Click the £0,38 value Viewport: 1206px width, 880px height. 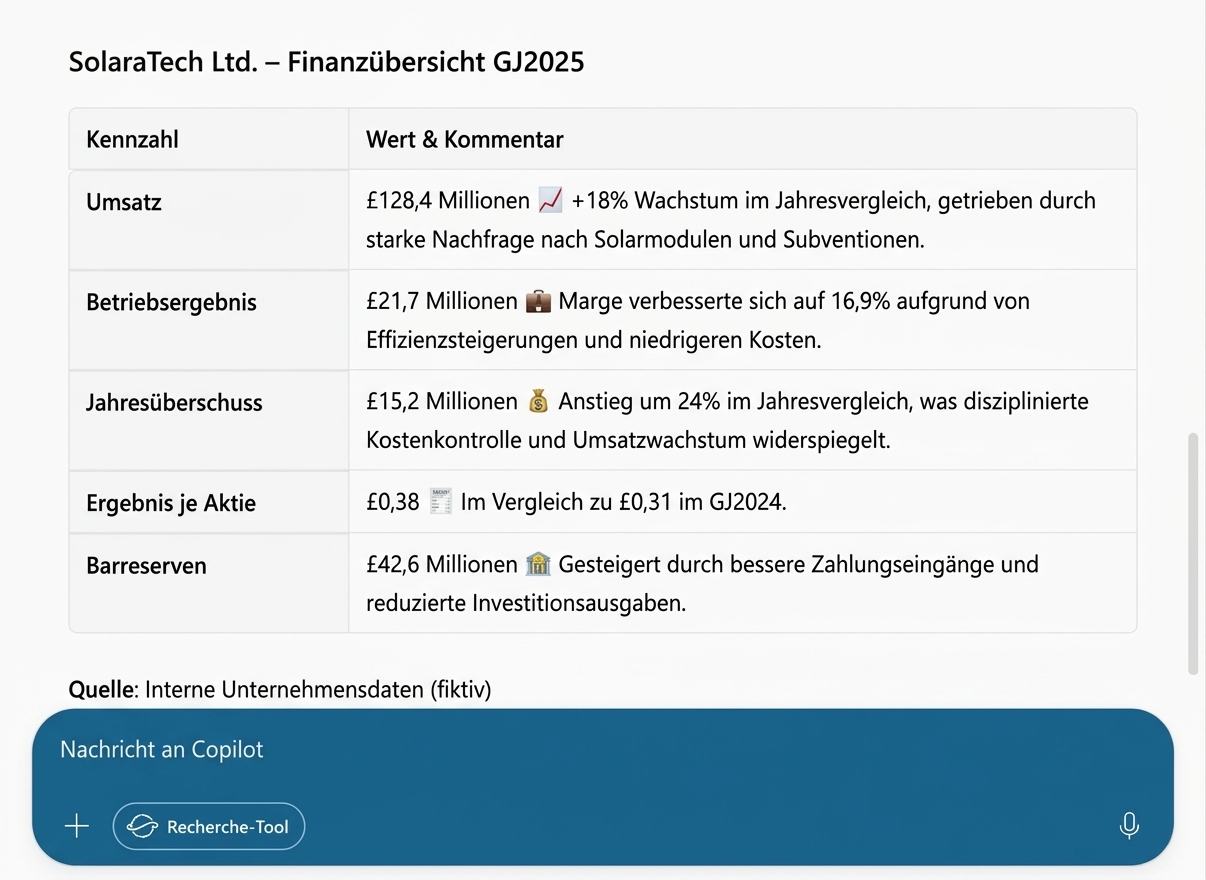tap(393, 502)
